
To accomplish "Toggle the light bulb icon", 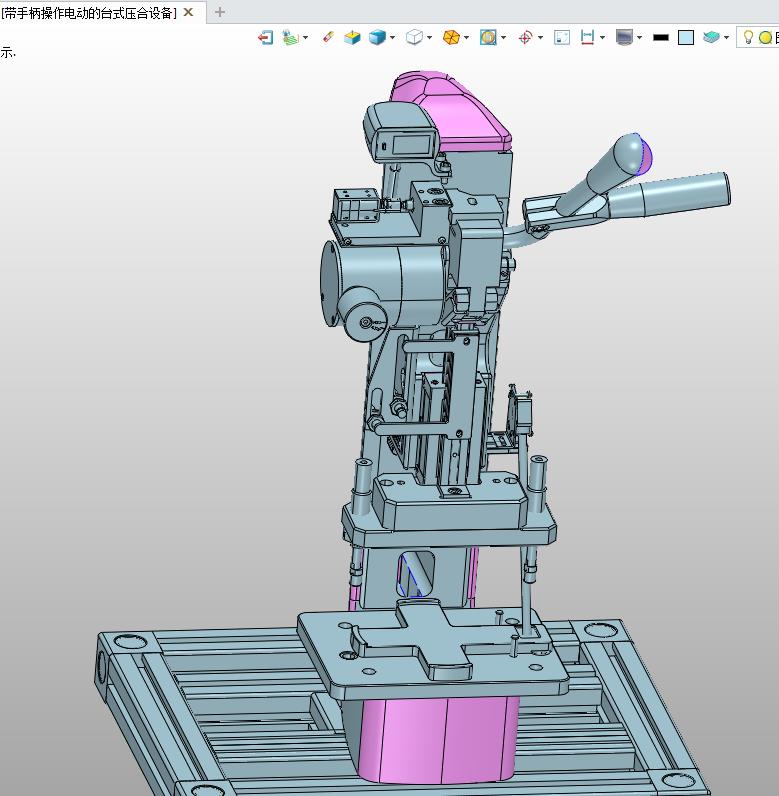I will [x=748, y=37].
